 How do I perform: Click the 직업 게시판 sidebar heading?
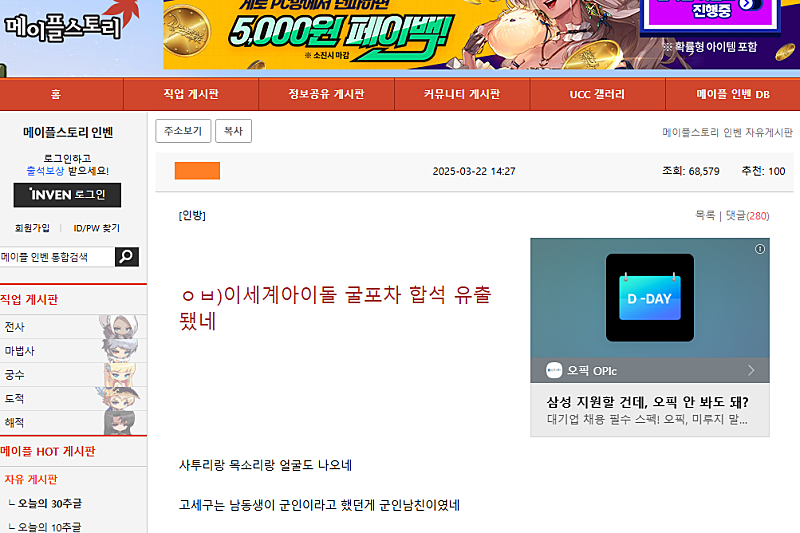point(29,299)
